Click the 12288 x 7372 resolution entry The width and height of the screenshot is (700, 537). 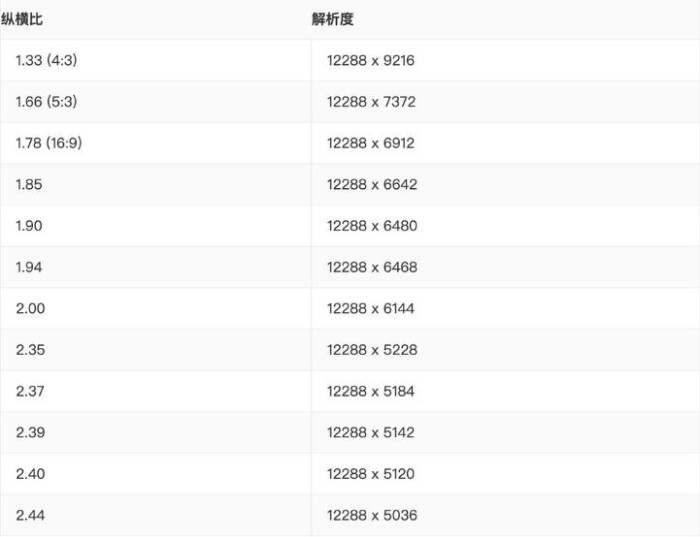click(371, 102)
